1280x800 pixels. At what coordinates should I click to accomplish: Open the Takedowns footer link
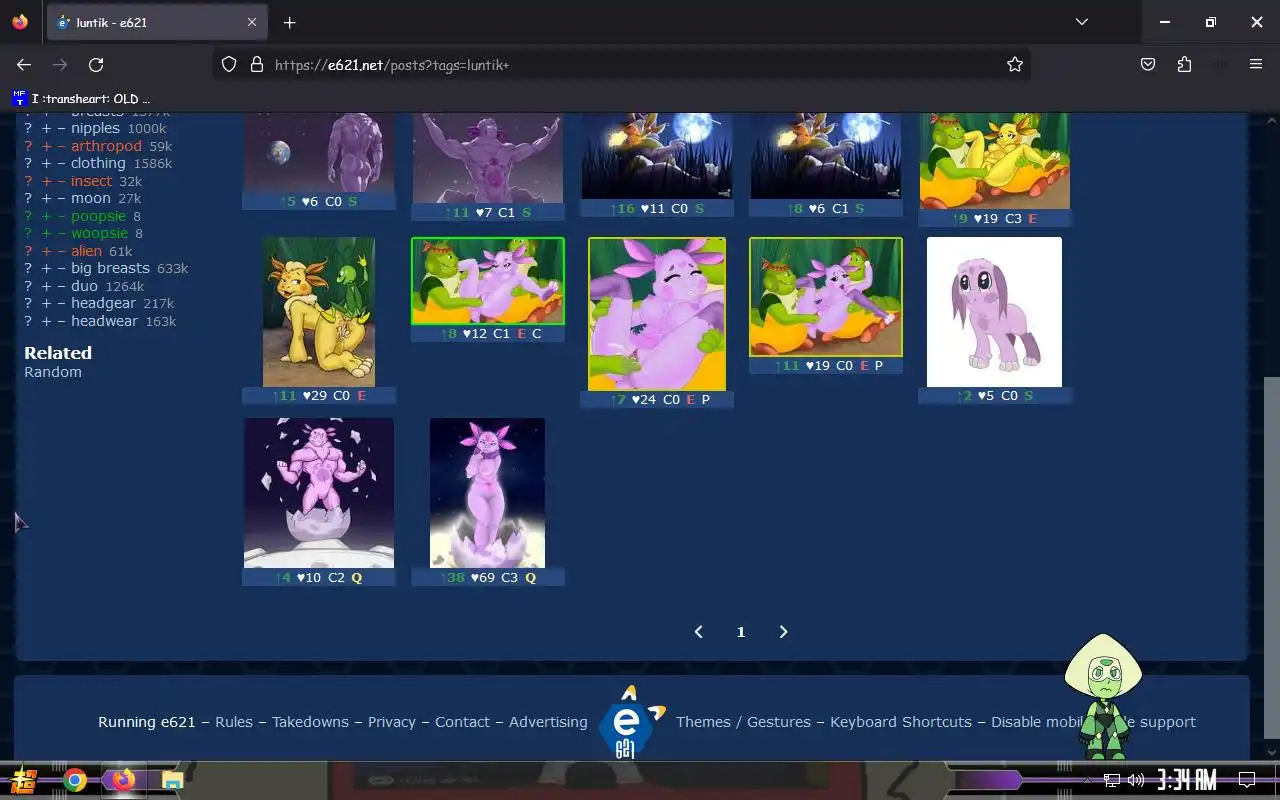[310, 722]
